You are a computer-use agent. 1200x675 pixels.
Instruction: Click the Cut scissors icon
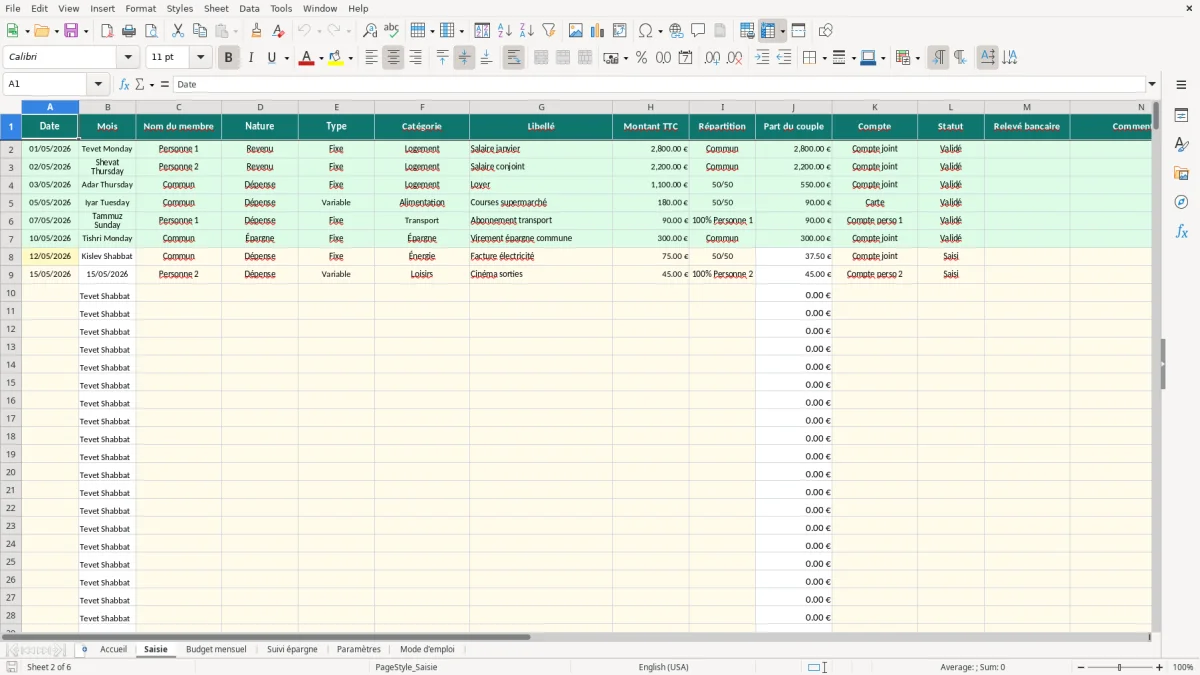(178, 31)
